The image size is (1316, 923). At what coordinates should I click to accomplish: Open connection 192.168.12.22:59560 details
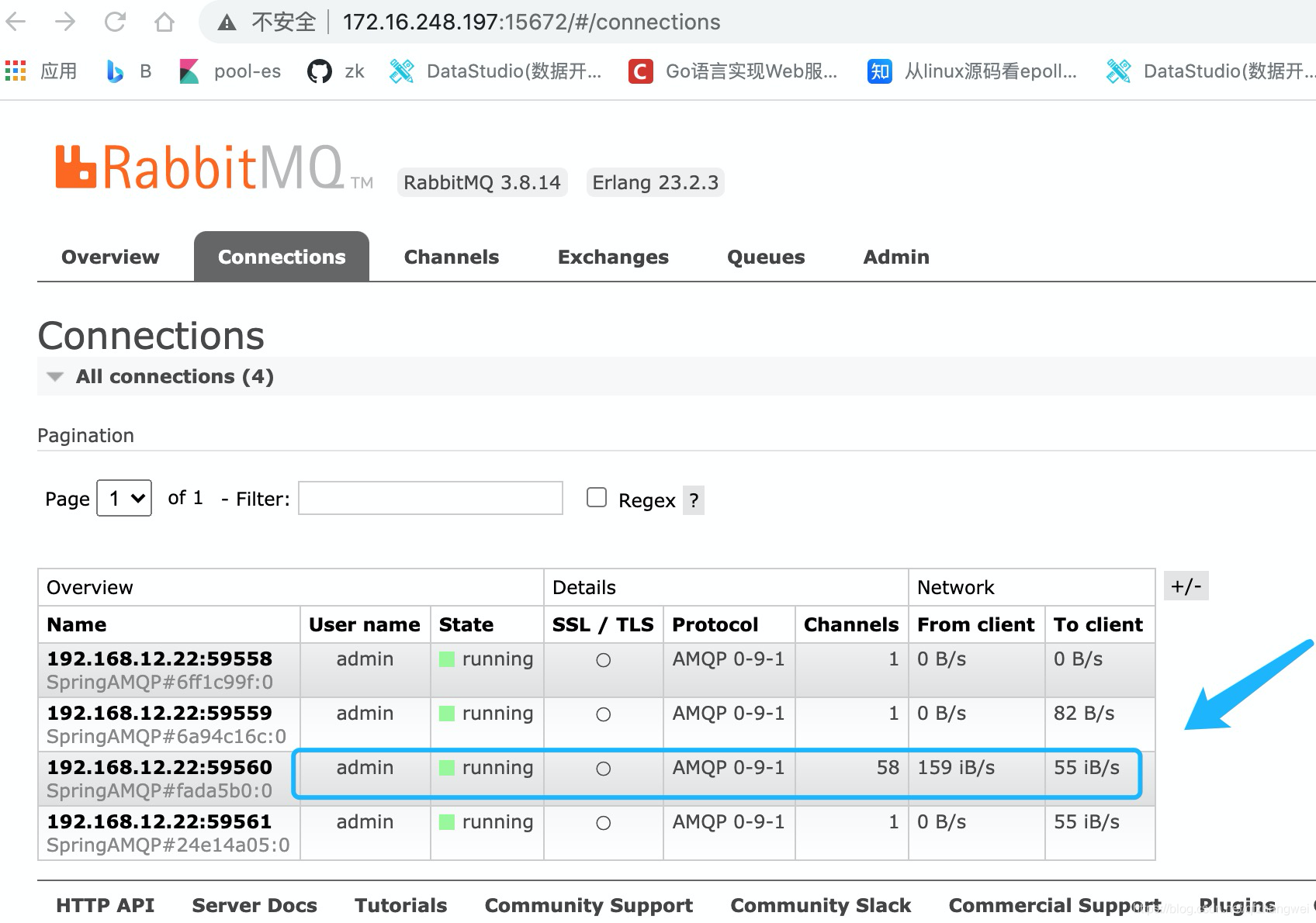point(158,767)
